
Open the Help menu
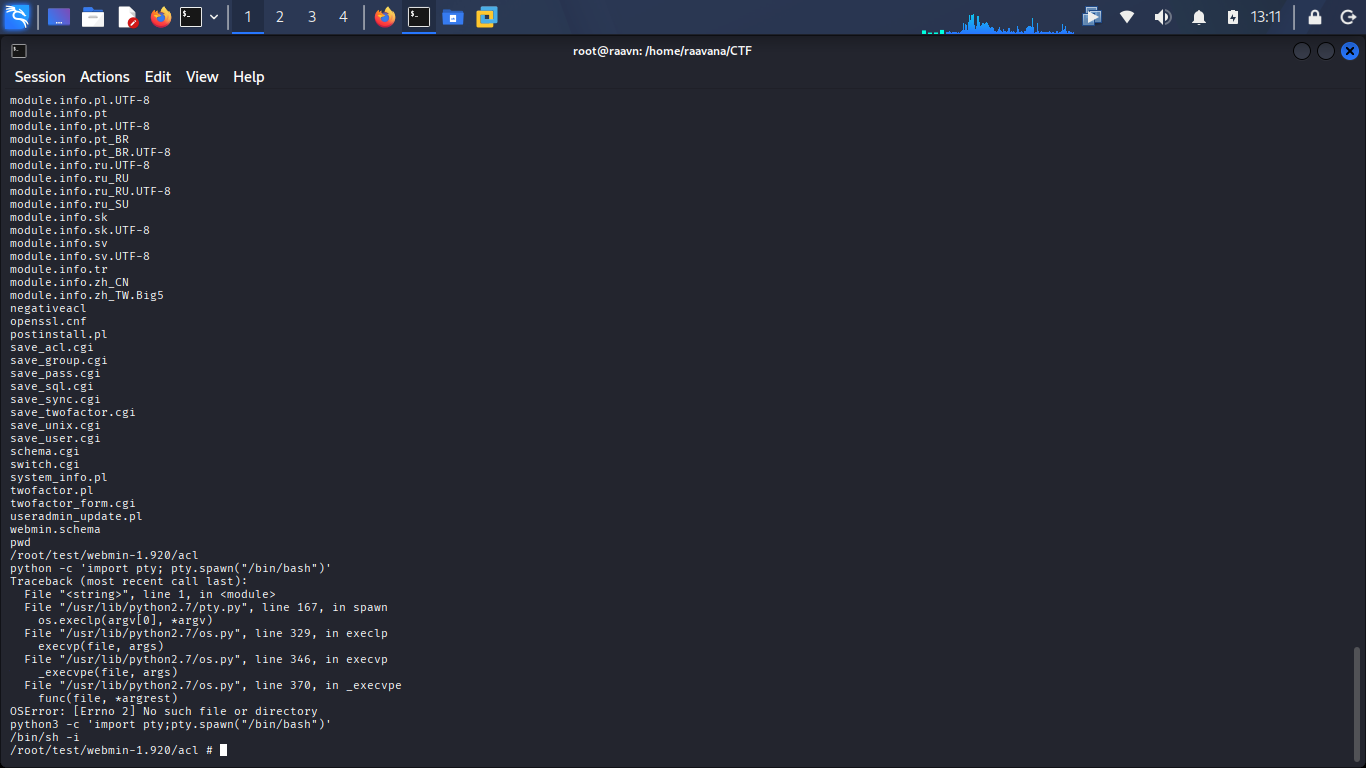point(249,77)
